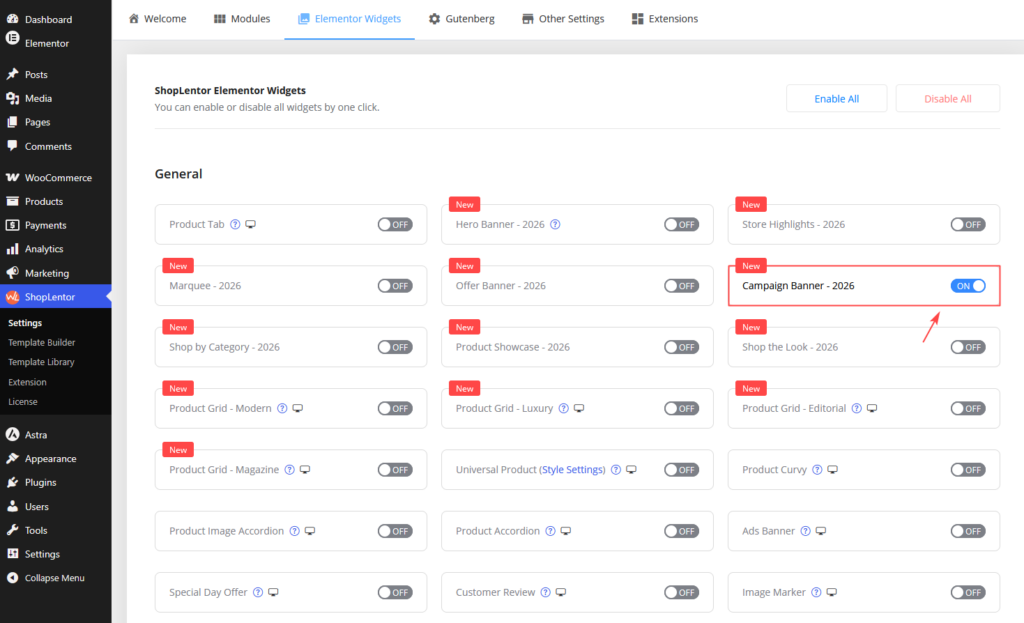Image resolution: width=1024 pixels, height=623 pixels.
Task: Open help icon for Product Grid - Luxury
Action: coord(564,408)
